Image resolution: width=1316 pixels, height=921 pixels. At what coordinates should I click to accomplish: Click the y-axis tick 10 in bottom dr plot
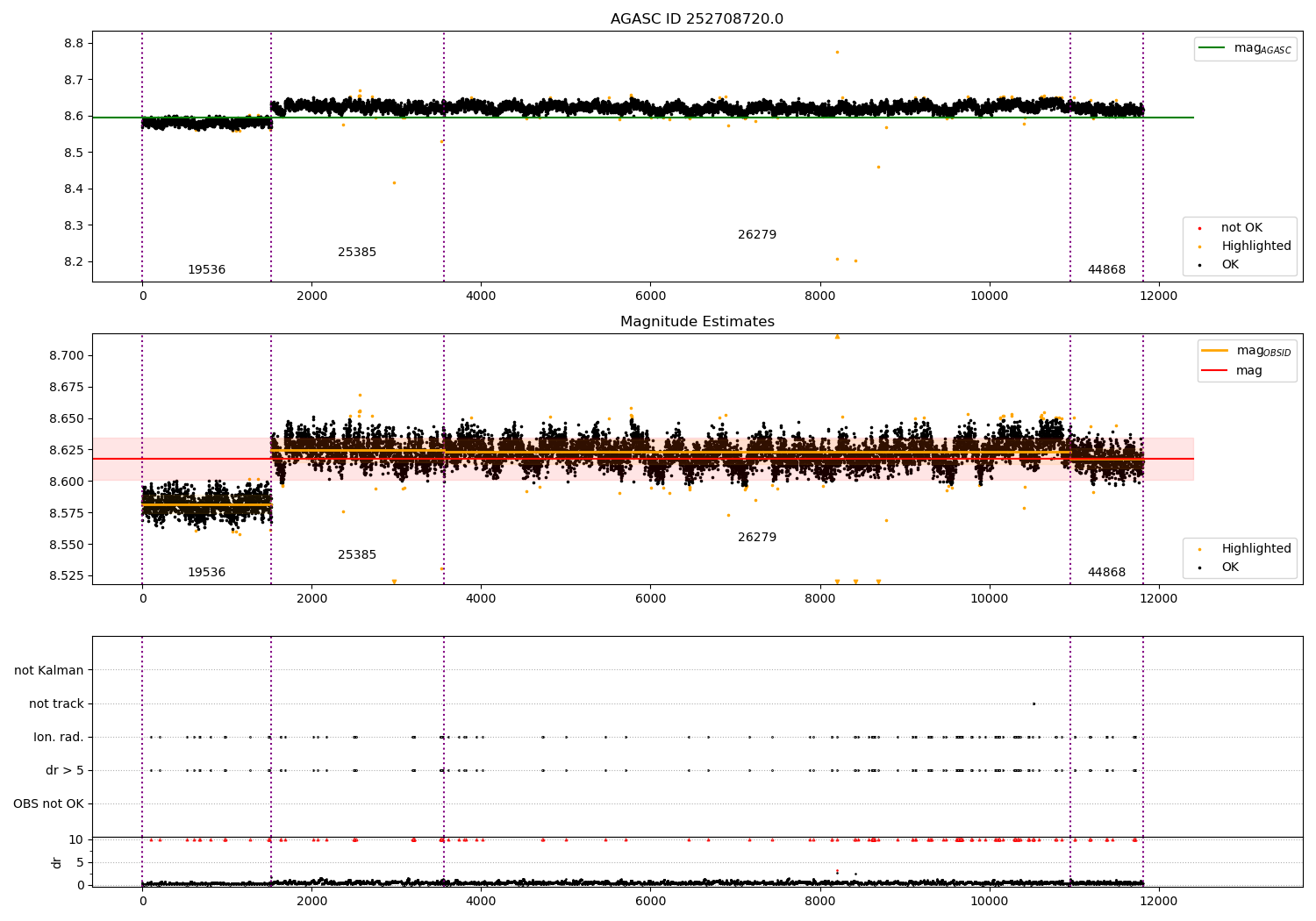[76, 840]
